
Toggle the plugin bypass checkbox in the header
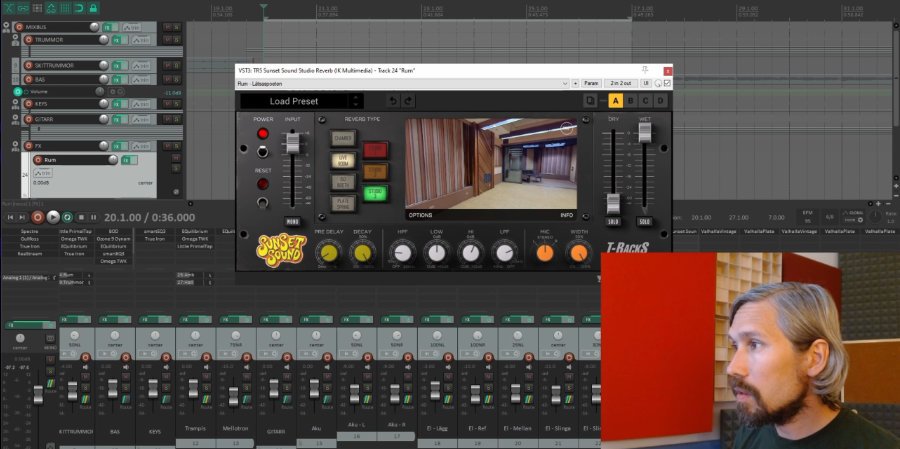pyautogui.click(x=667, y=83)
